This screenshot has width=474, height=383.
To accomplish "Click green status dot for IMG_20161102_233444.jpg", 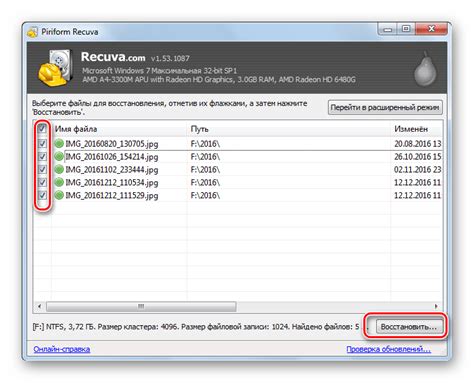I will [x=59, y=170].
